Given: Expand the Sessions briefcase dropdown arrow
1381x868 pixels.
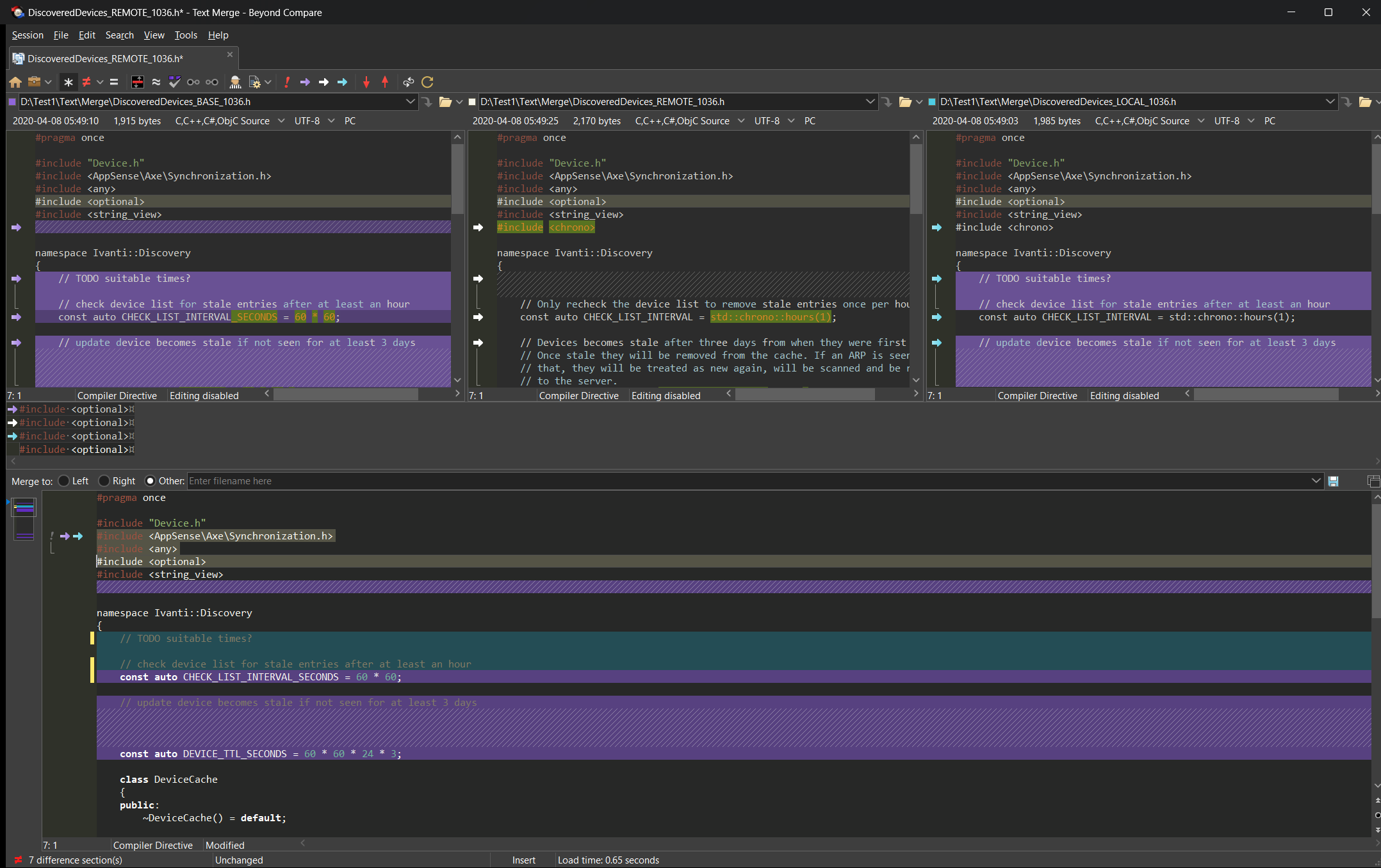Looking at the screenshot, I should pos(48,82).
